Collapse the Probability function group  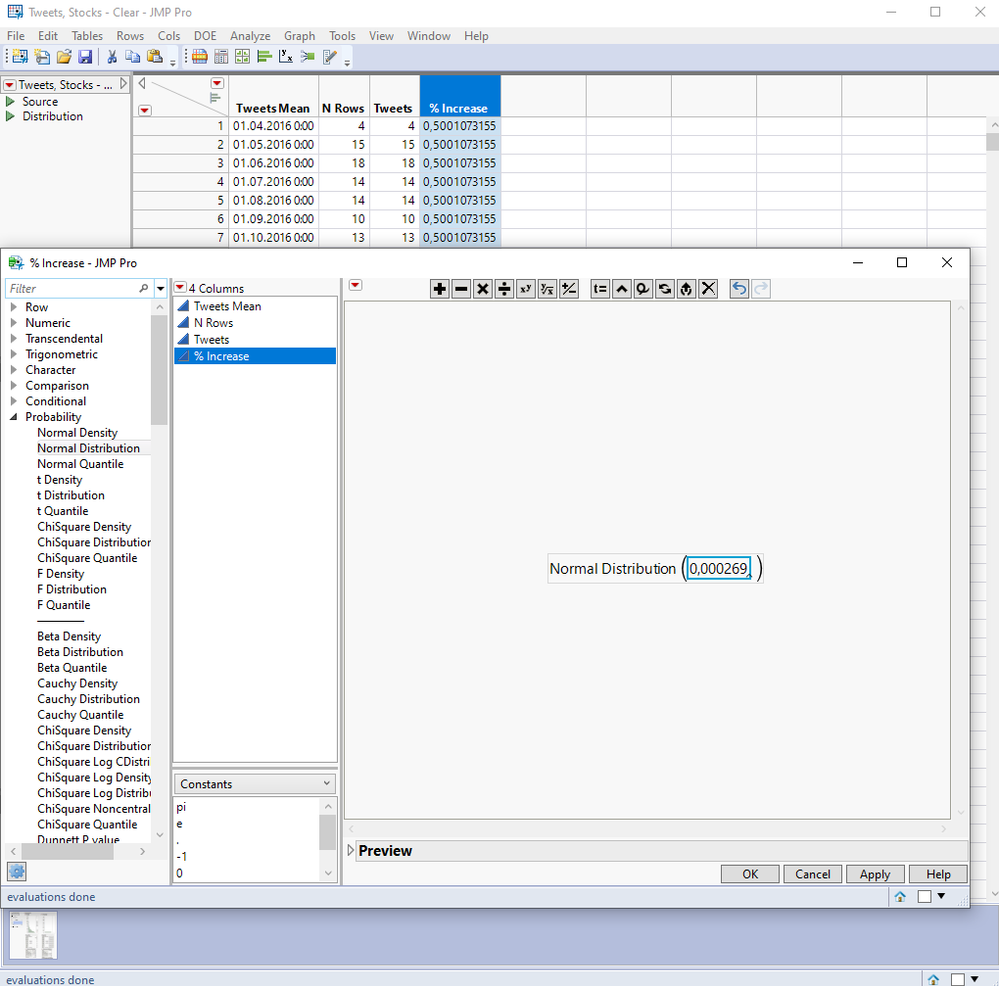[14, 417]
